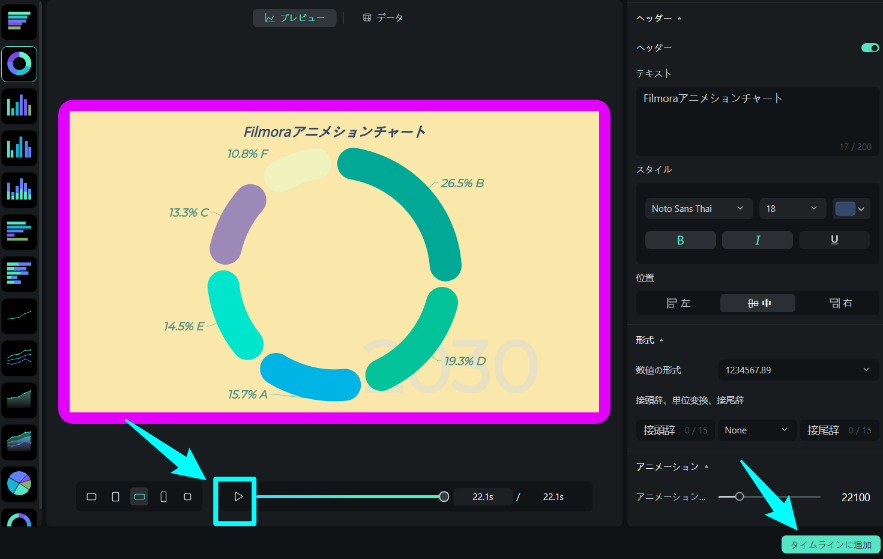The height and width of the screenshot is (559, 883).
Task: Select the area chart icon
Action: (x=19, y=400)
